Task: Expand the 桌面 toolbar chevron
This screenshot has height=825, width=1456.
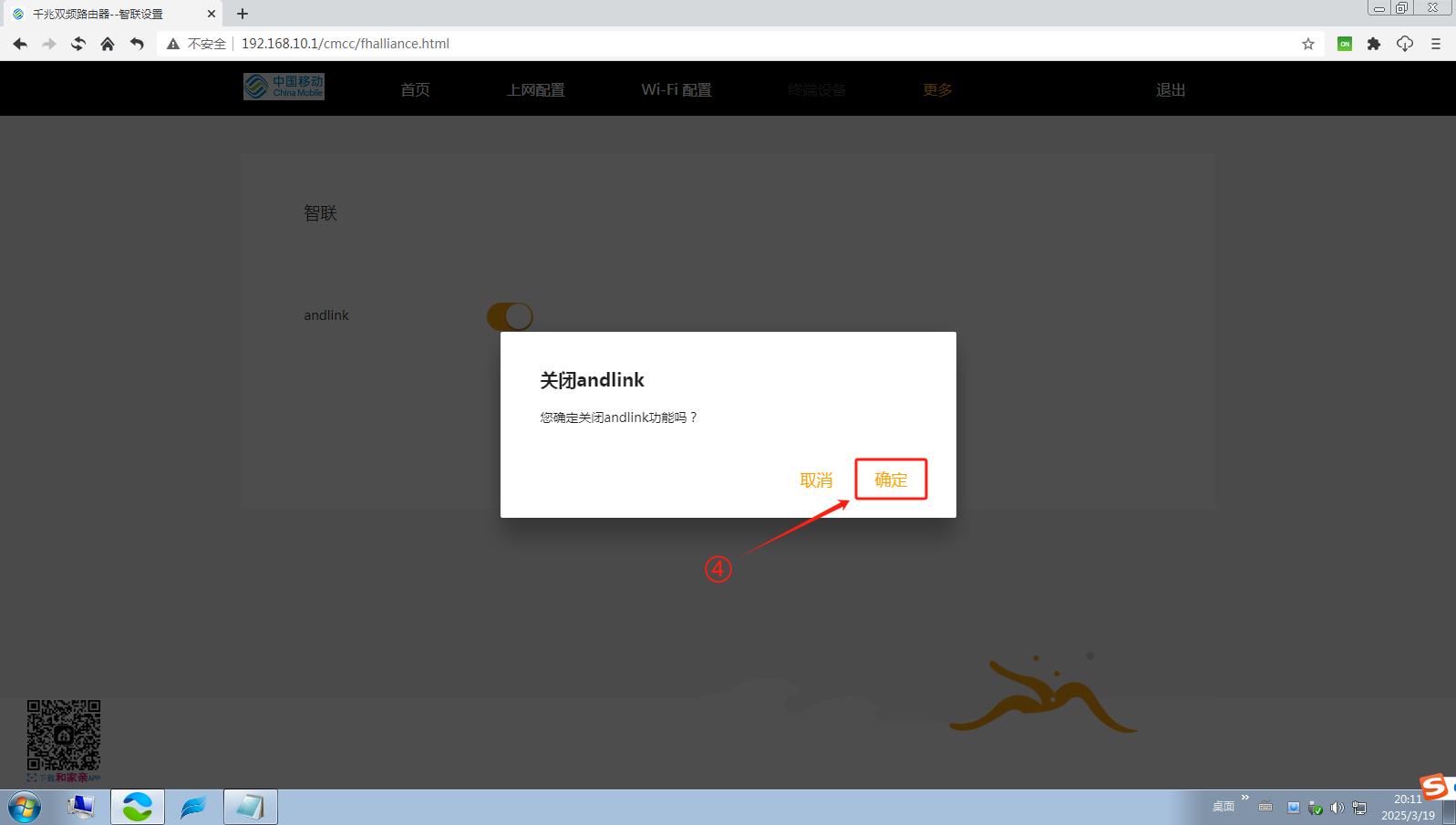Action: point(1244,798)
